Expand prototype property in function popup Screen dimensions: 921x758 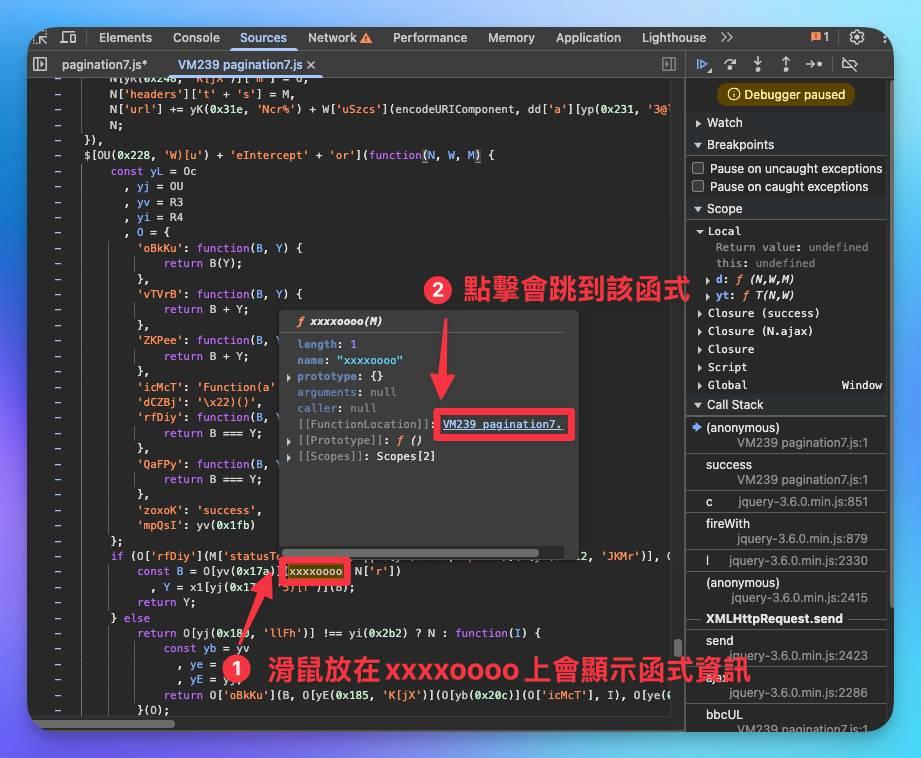tap(289, 377)
